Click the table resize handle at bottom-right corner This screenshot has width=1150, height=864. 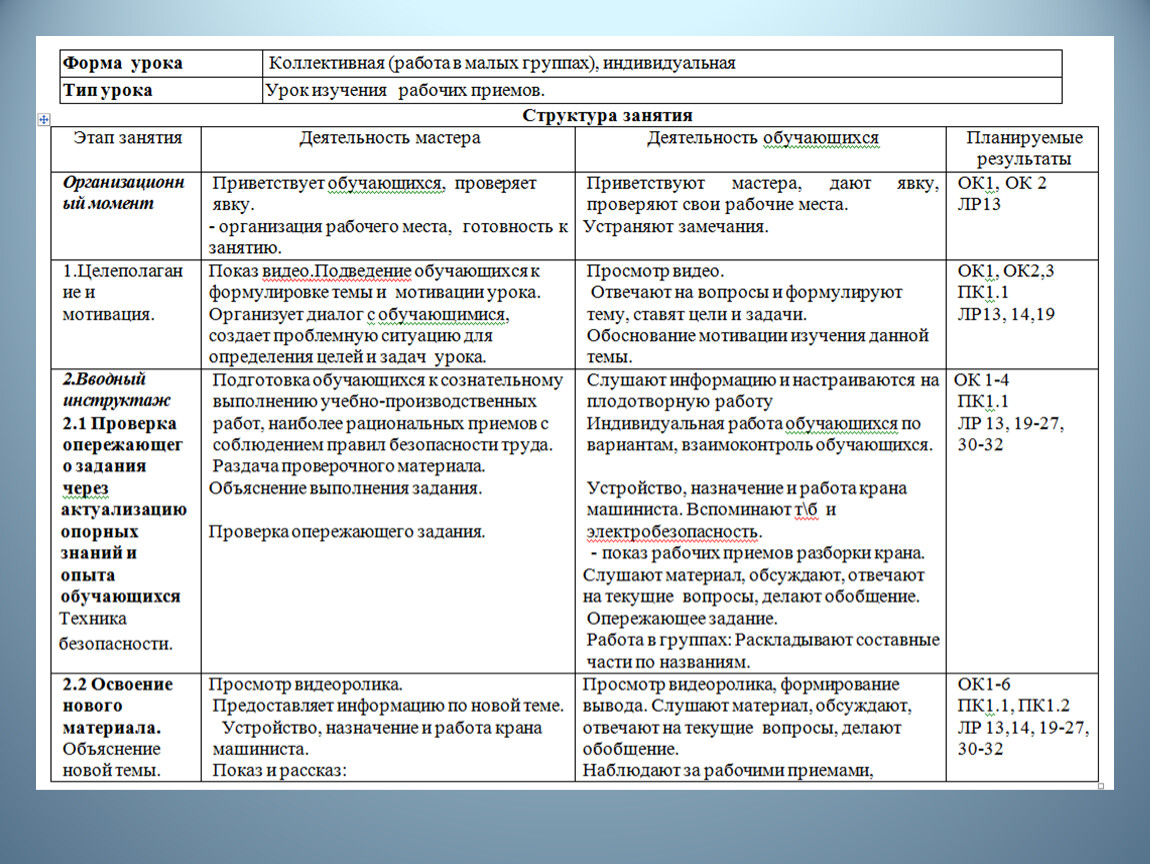(x=1101, y=786)
